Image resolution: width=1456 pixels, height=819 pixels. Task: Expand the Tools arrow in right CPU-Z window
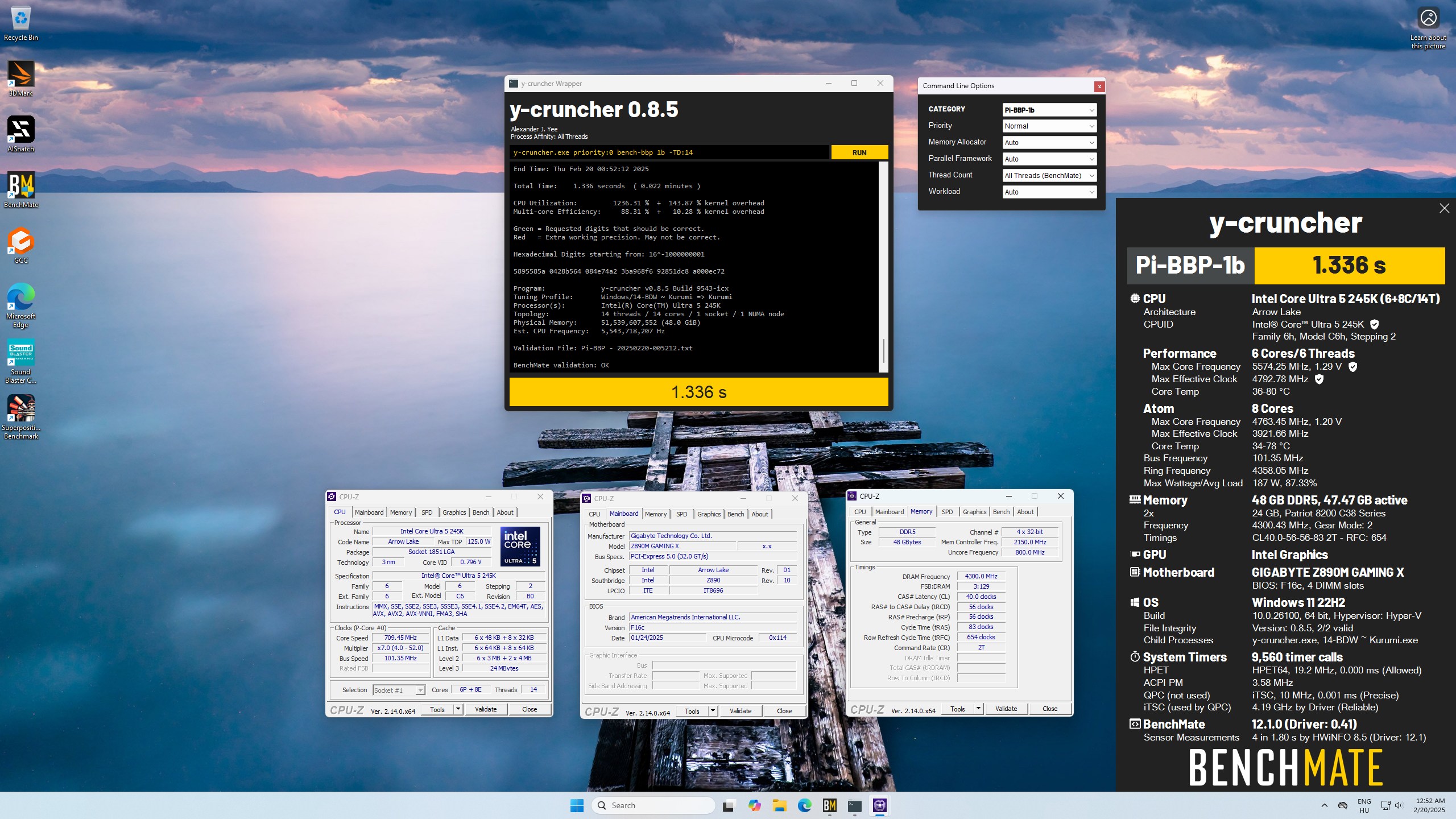[x=978, y=709]
